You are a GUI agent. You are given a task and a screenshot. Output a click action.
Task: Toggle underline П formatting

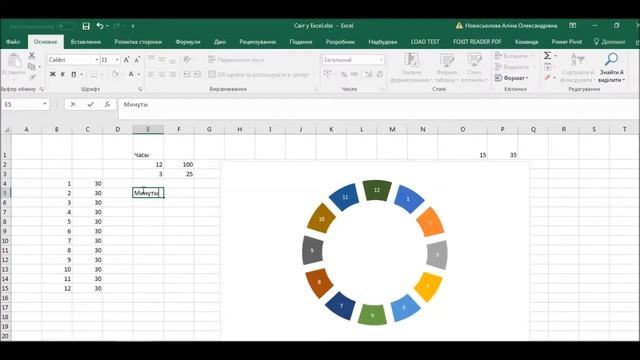[74, 74]
